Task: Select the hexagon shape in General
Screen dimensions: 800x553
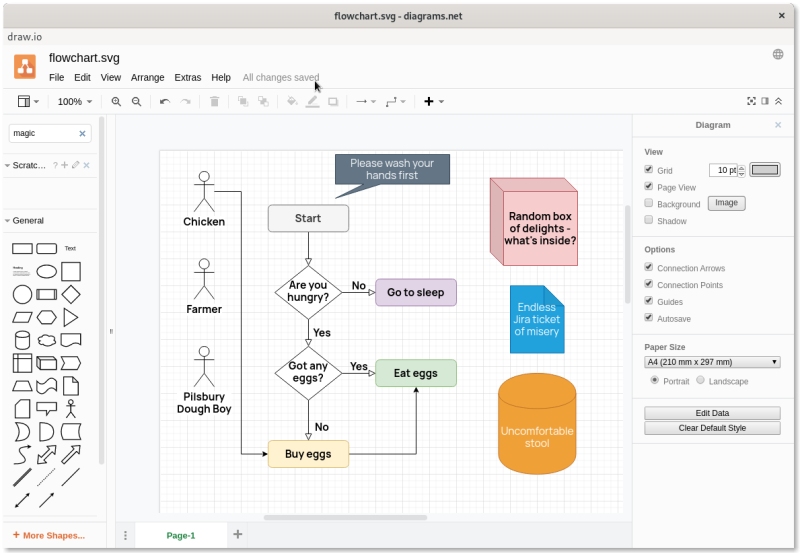Action: tap(46, 317)
